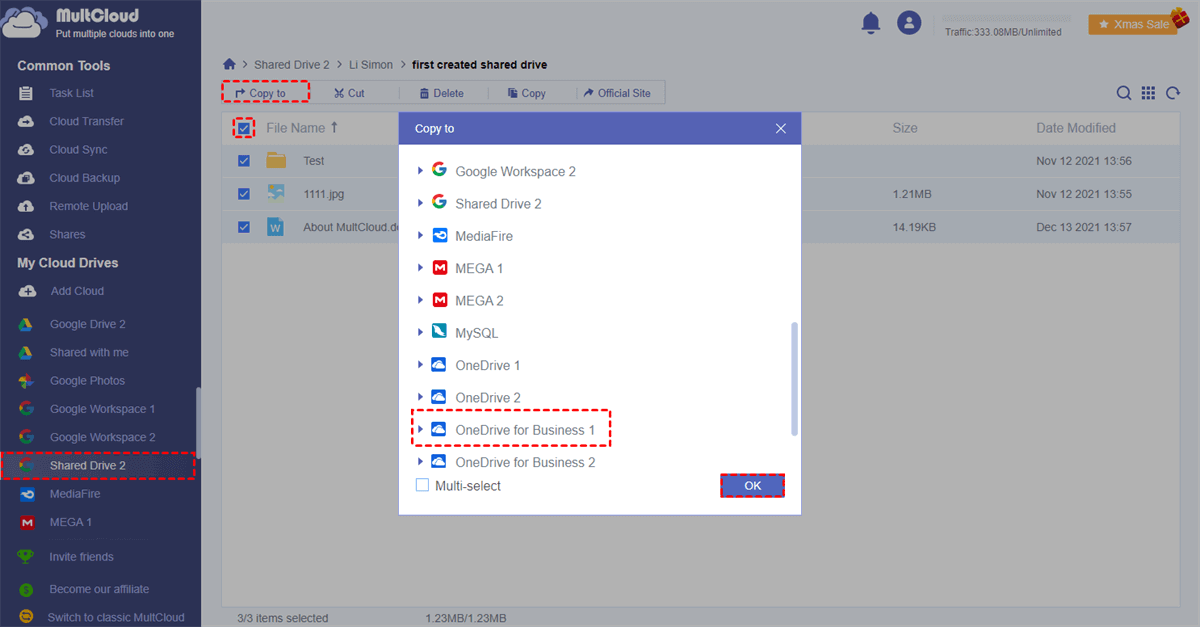Switch to grid view icon

[1148, 93]
